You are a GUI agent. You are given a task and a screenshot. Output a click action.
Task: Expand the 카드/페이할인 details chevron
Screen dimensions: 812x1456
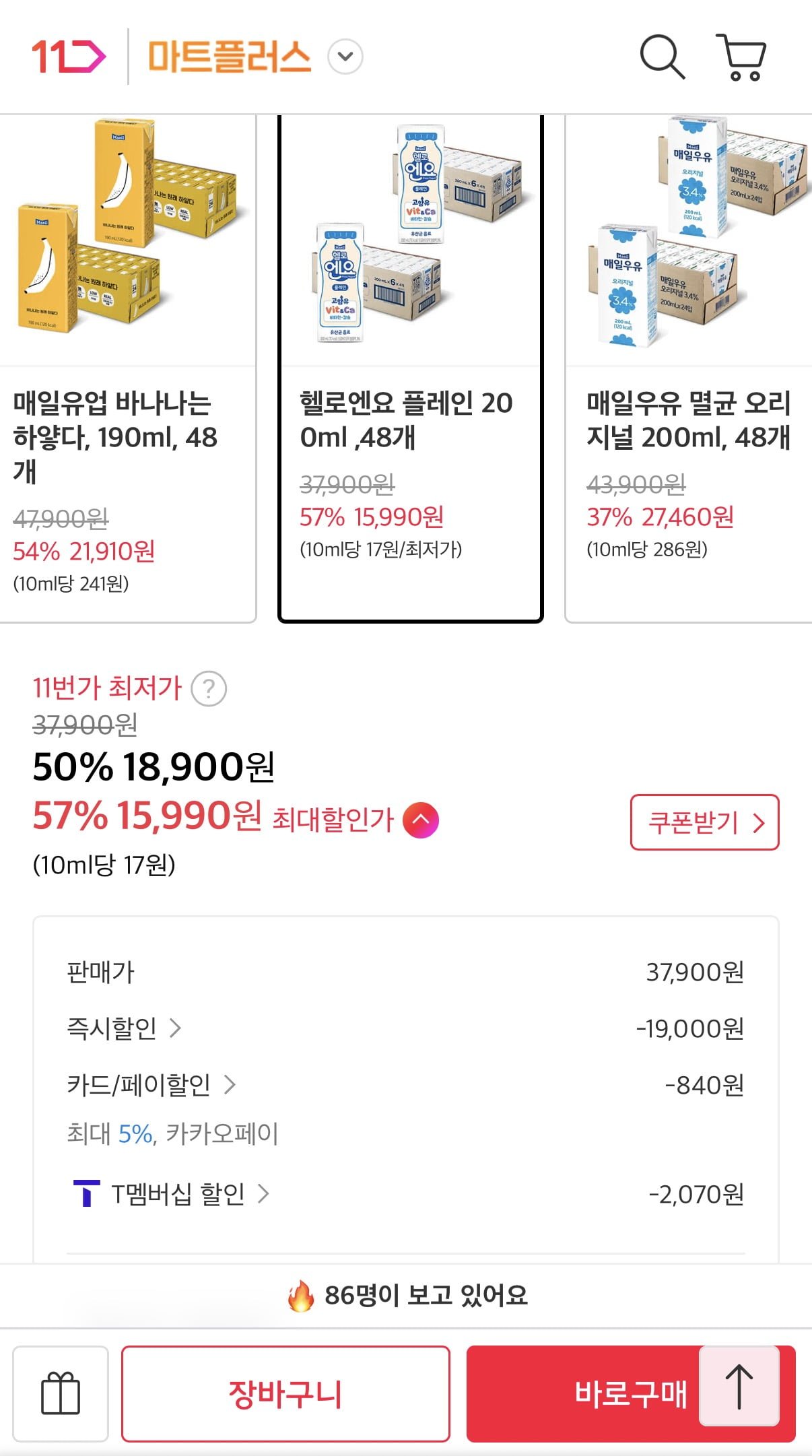(230, 1084)
